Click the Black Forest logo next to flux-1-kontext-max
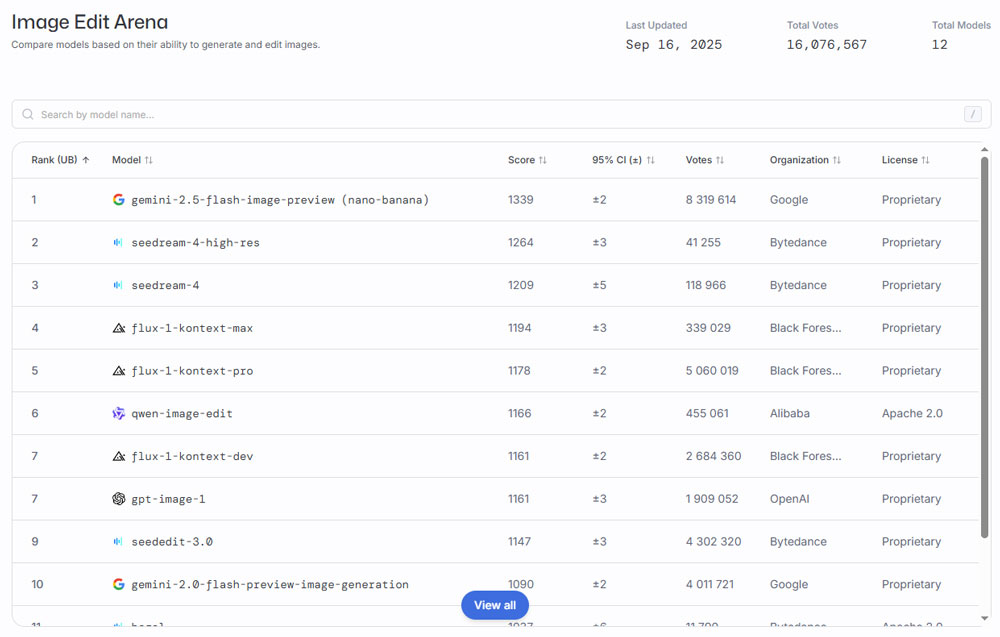1000x637 pixels. point(119,328)
